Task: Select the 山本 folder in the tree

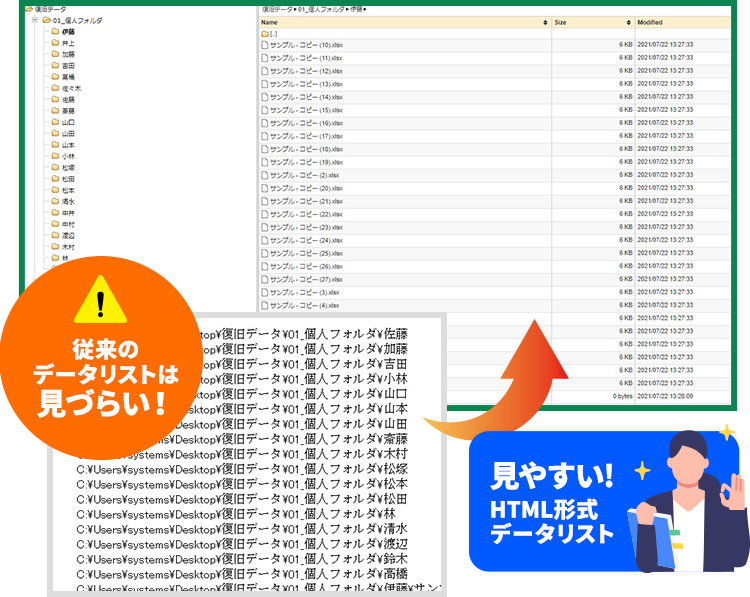Action: (x=68, y=145)
